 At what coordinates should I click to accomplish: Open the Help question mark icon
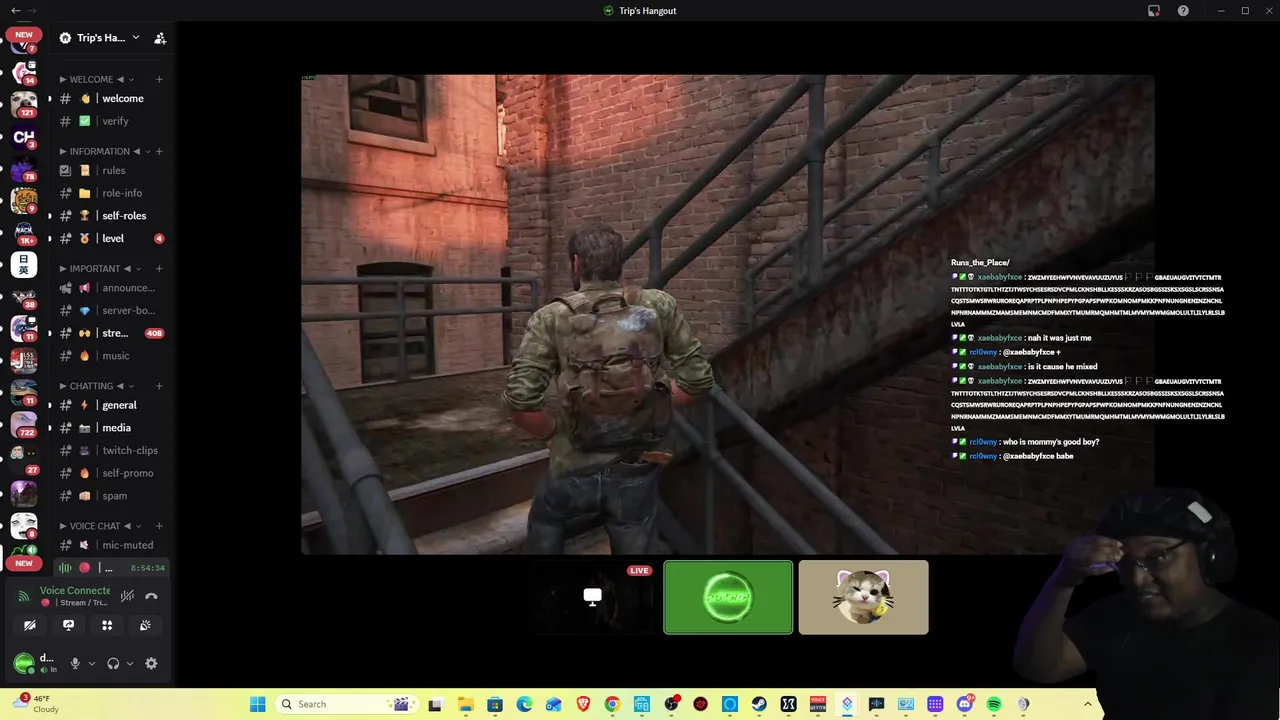click(1184, 11)
